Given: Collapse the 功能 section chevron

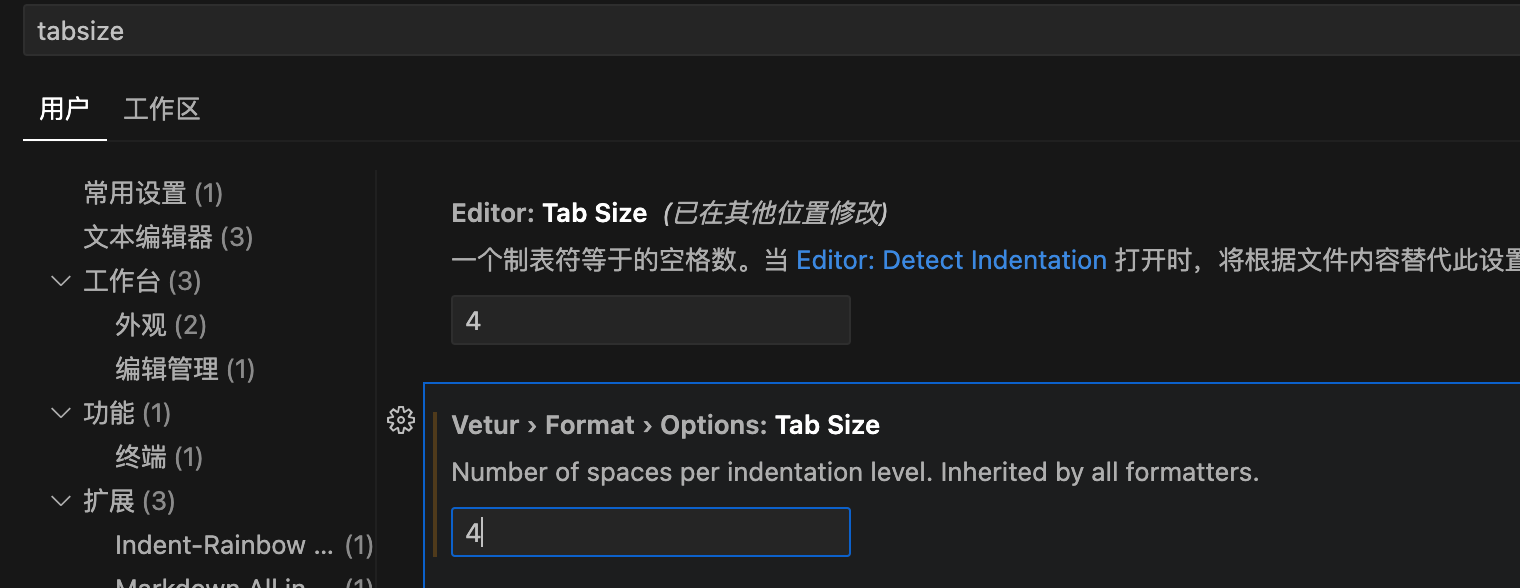Looking at the screenshot, I should tap(61, 413).
